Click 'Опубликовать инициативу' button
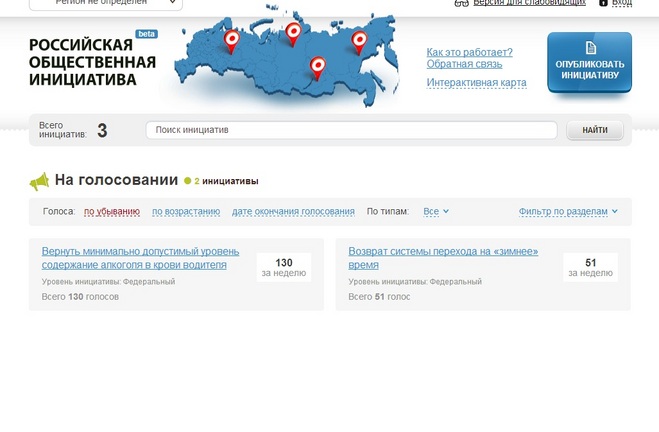 point(589,62)
